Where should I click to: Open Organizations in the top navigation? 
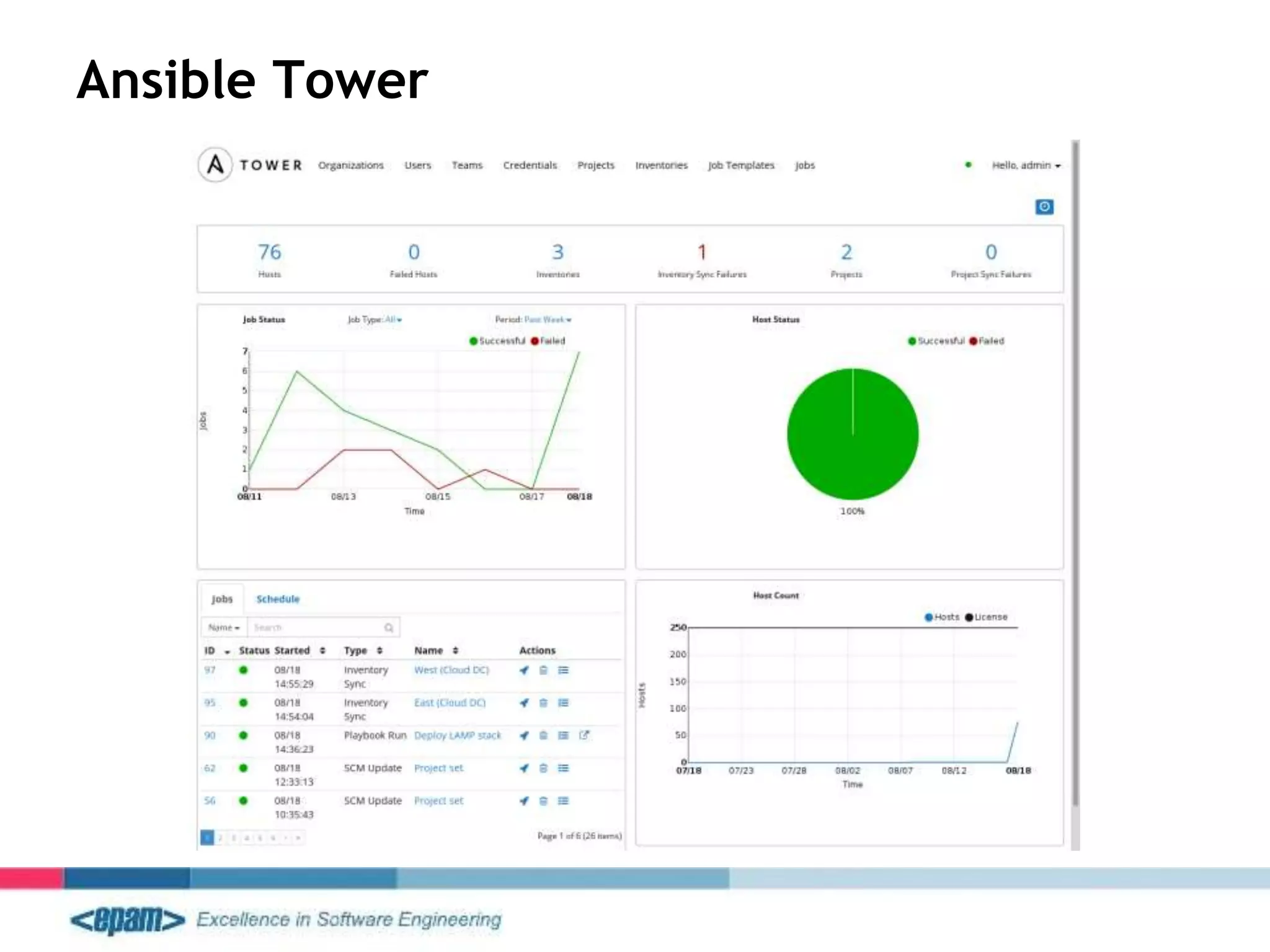pyautogui.click(x=351, y=165)
